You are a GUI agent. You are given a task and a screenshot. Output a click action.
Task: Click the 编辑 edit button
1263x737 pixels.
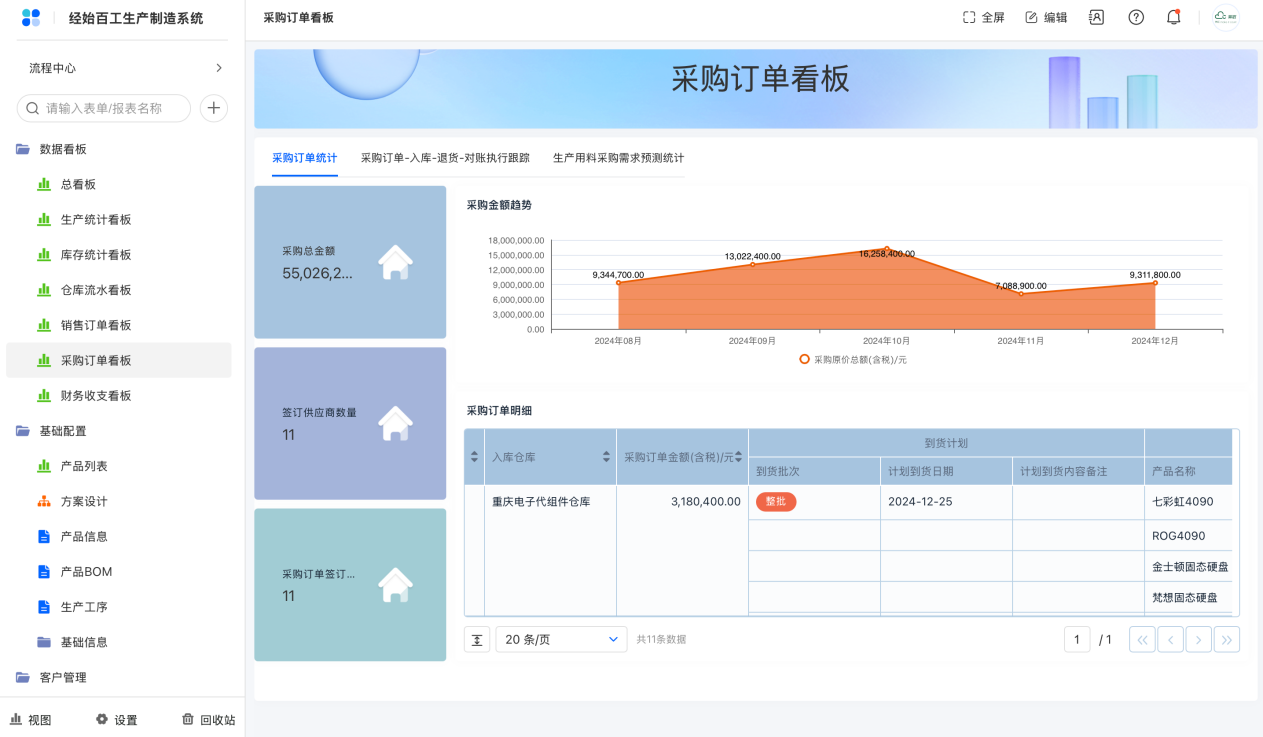pos(1046,17)
